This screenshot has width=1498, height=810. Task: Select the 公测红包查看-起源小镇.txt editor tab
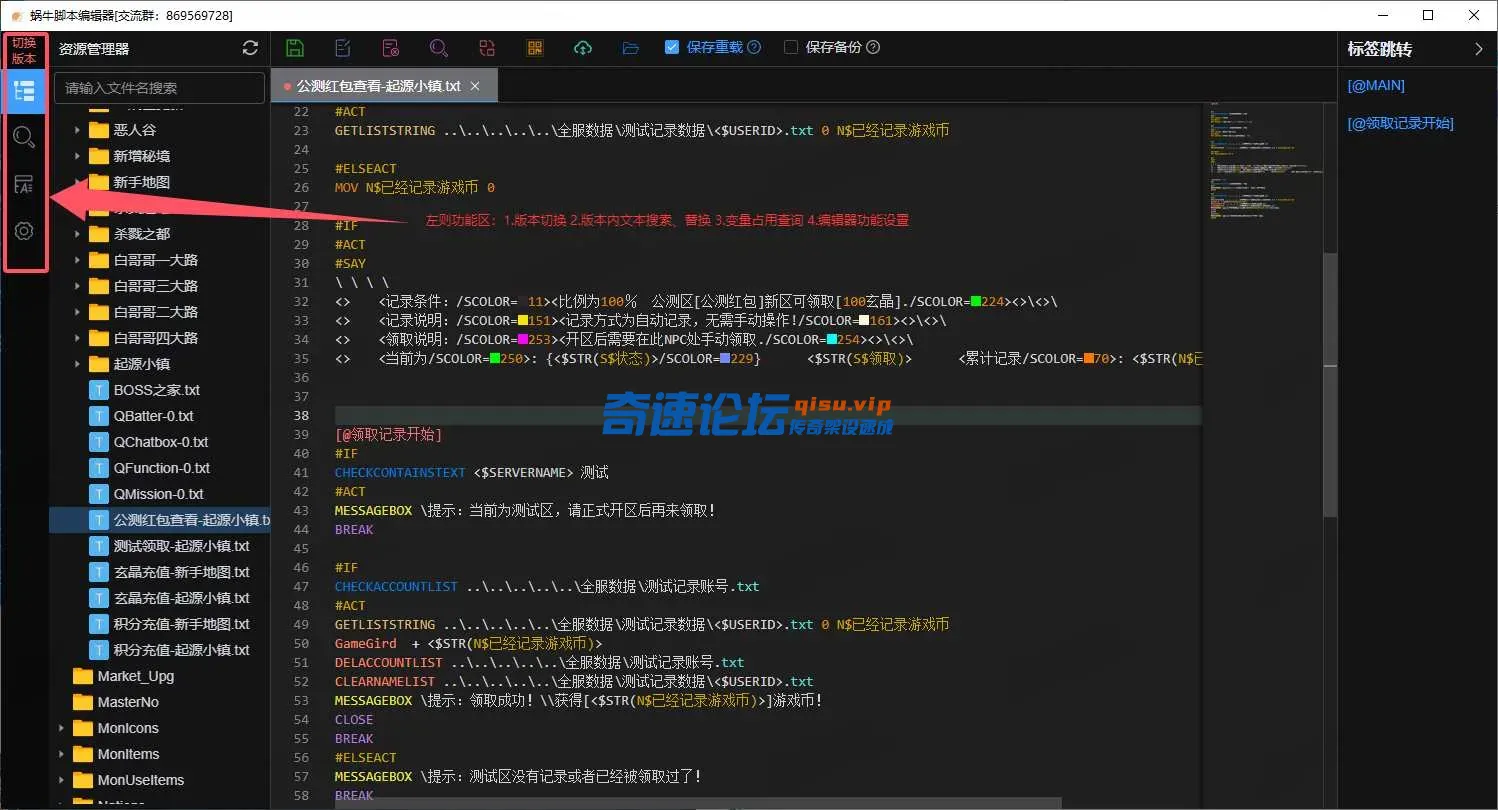(x=384, y=86)
